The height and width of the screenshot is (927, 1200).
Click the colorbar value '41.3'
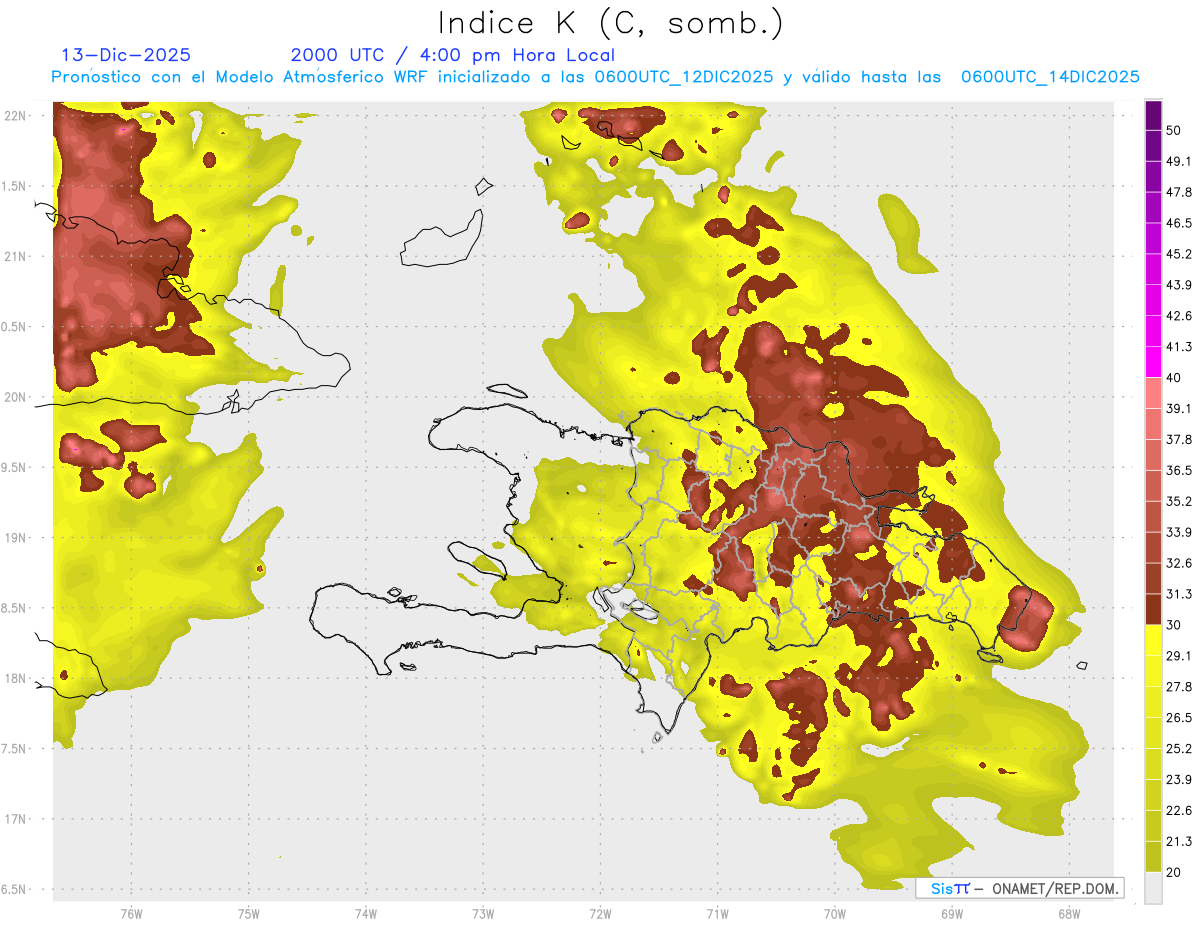click(1179, 347)
